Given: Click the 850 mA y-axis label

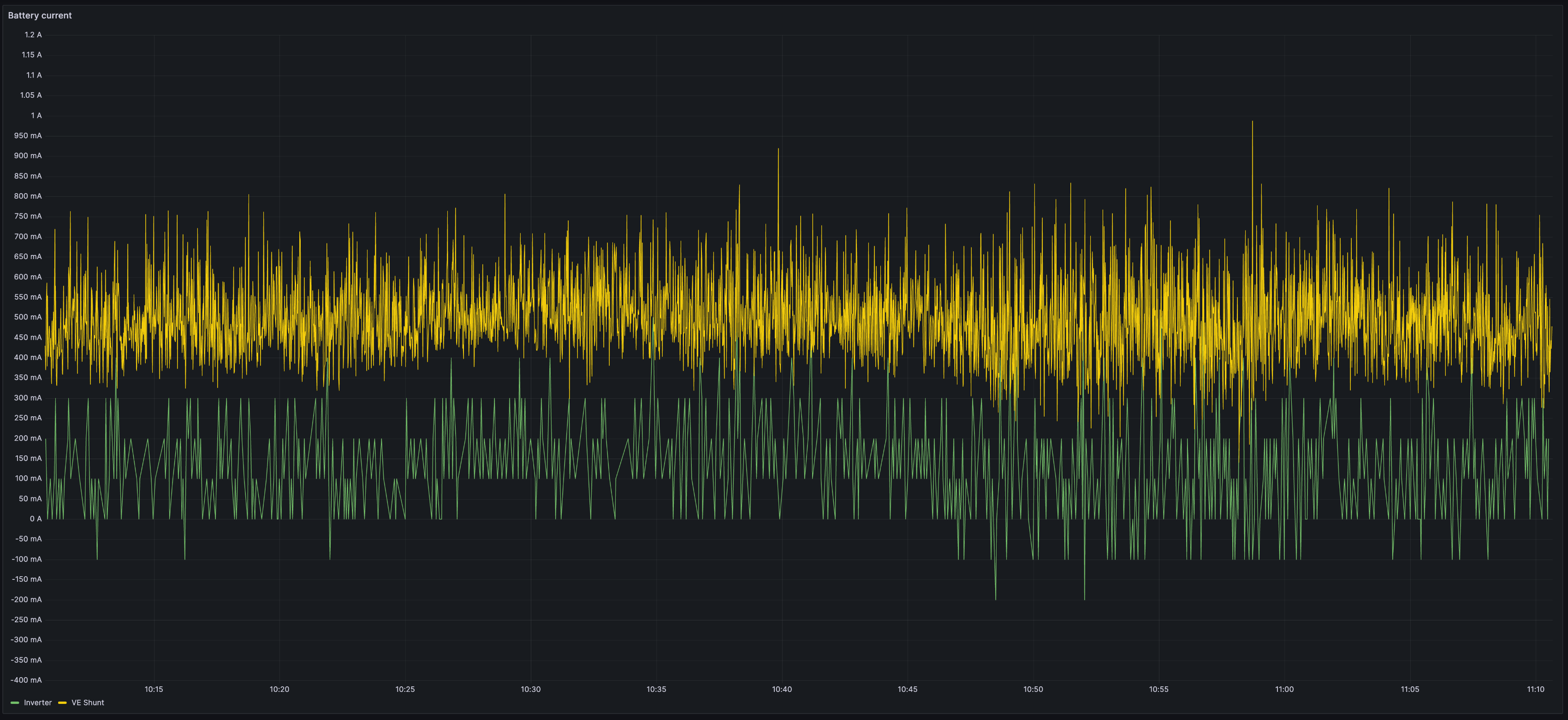Looking at the screenshot, I should [28, 176].
